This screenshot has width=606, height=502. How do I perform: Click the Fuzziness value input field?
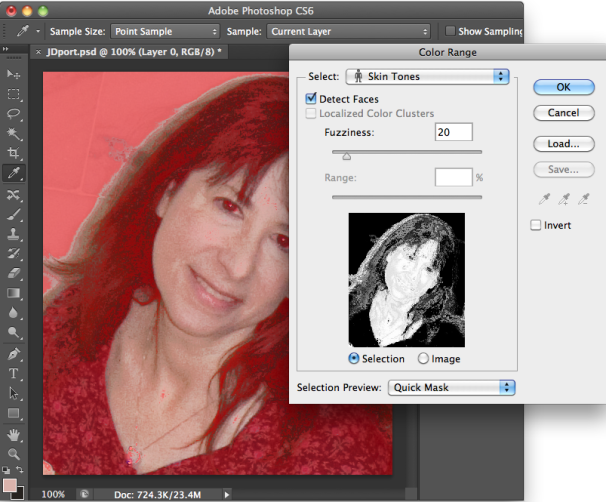453,132
